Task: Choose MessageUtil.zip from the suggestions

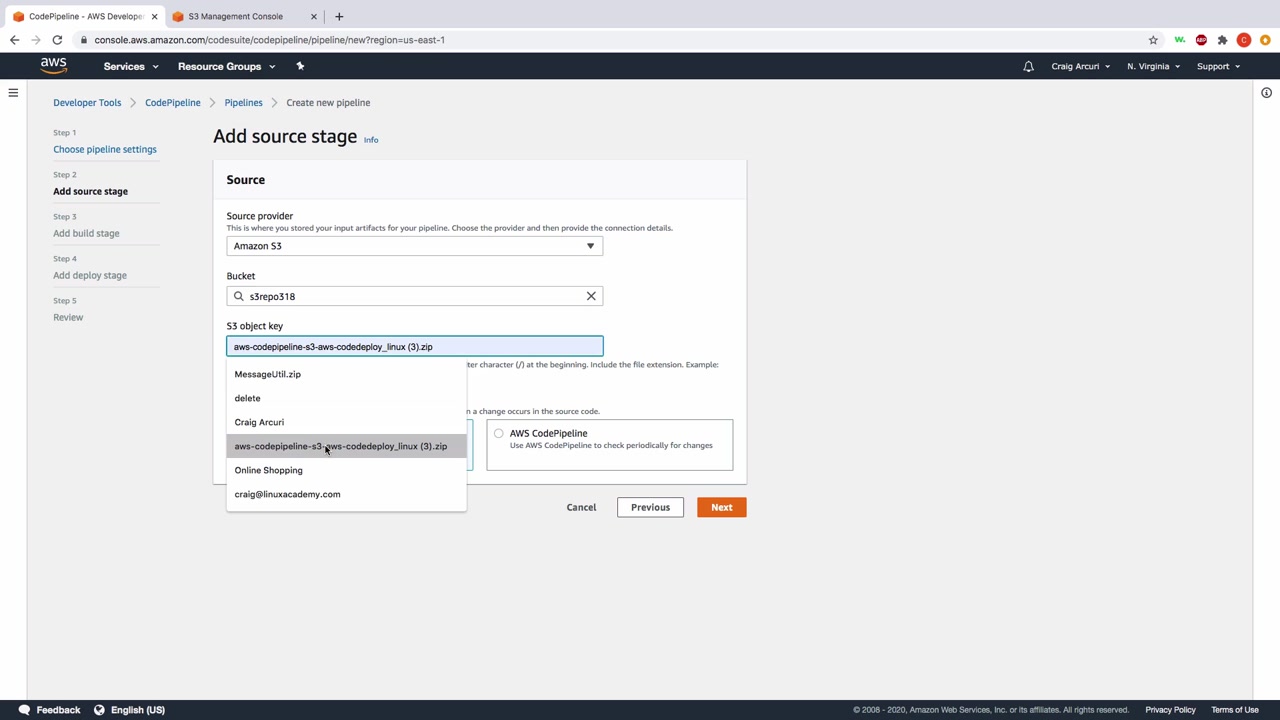Action: (x=346, y=374)
